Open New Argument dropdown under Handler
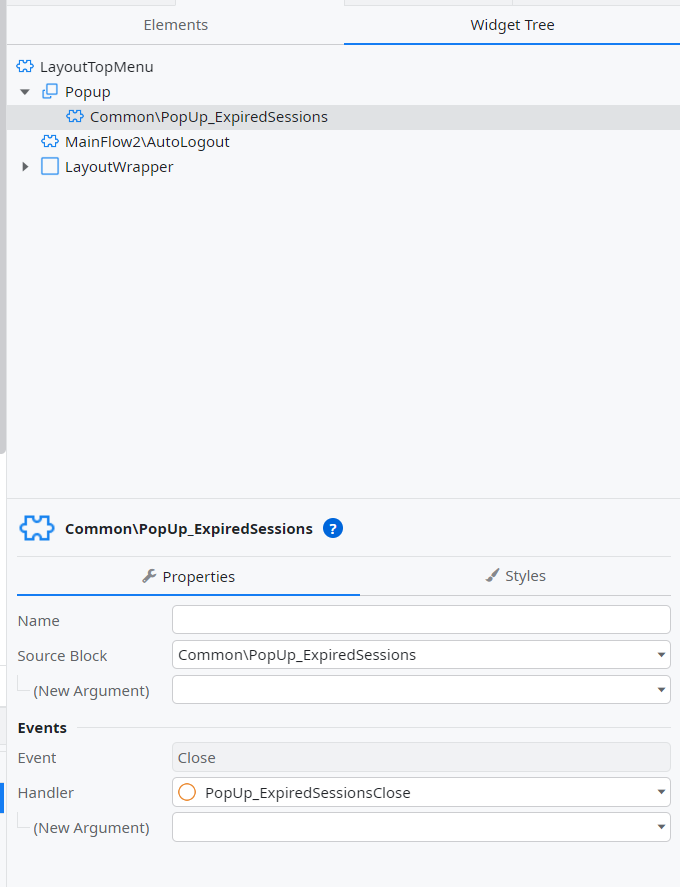The width and height of the screenshot is (680, 887). pyautogui.click(x=421, y=827)
